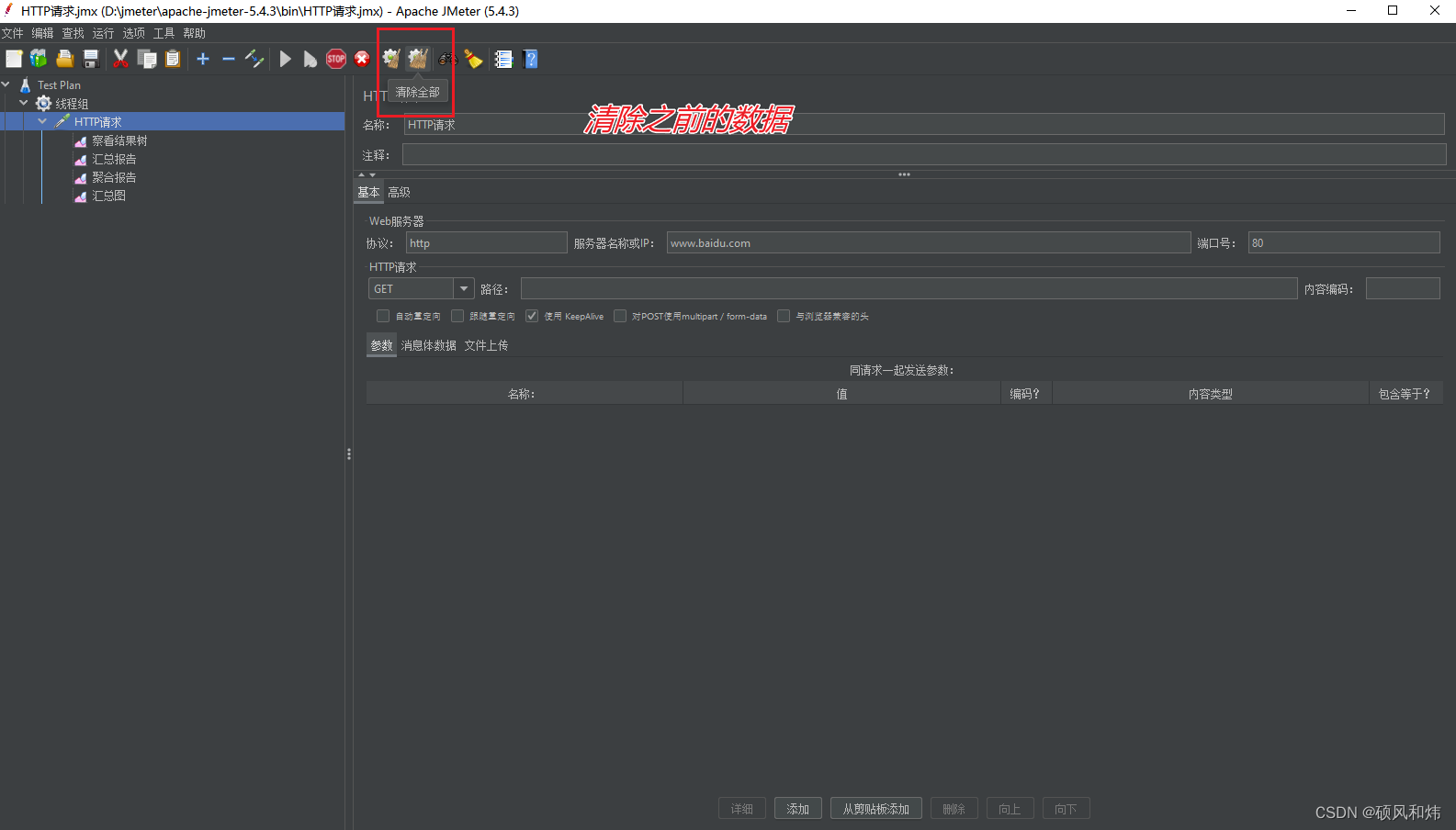Viewport: 1456px width, 830px height.
Task: Toggle 自动重定向 checkbox
Action: [383, 316]
